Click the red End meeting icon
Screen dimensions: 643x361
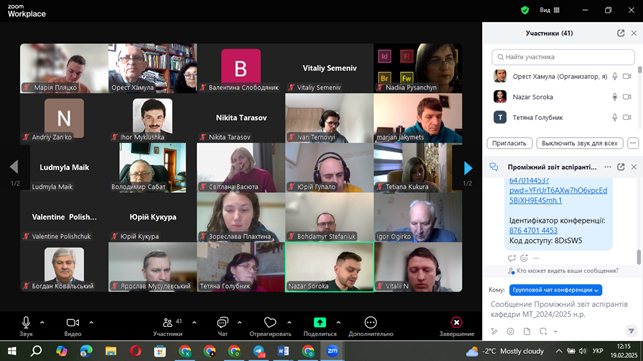coord(456,323)
